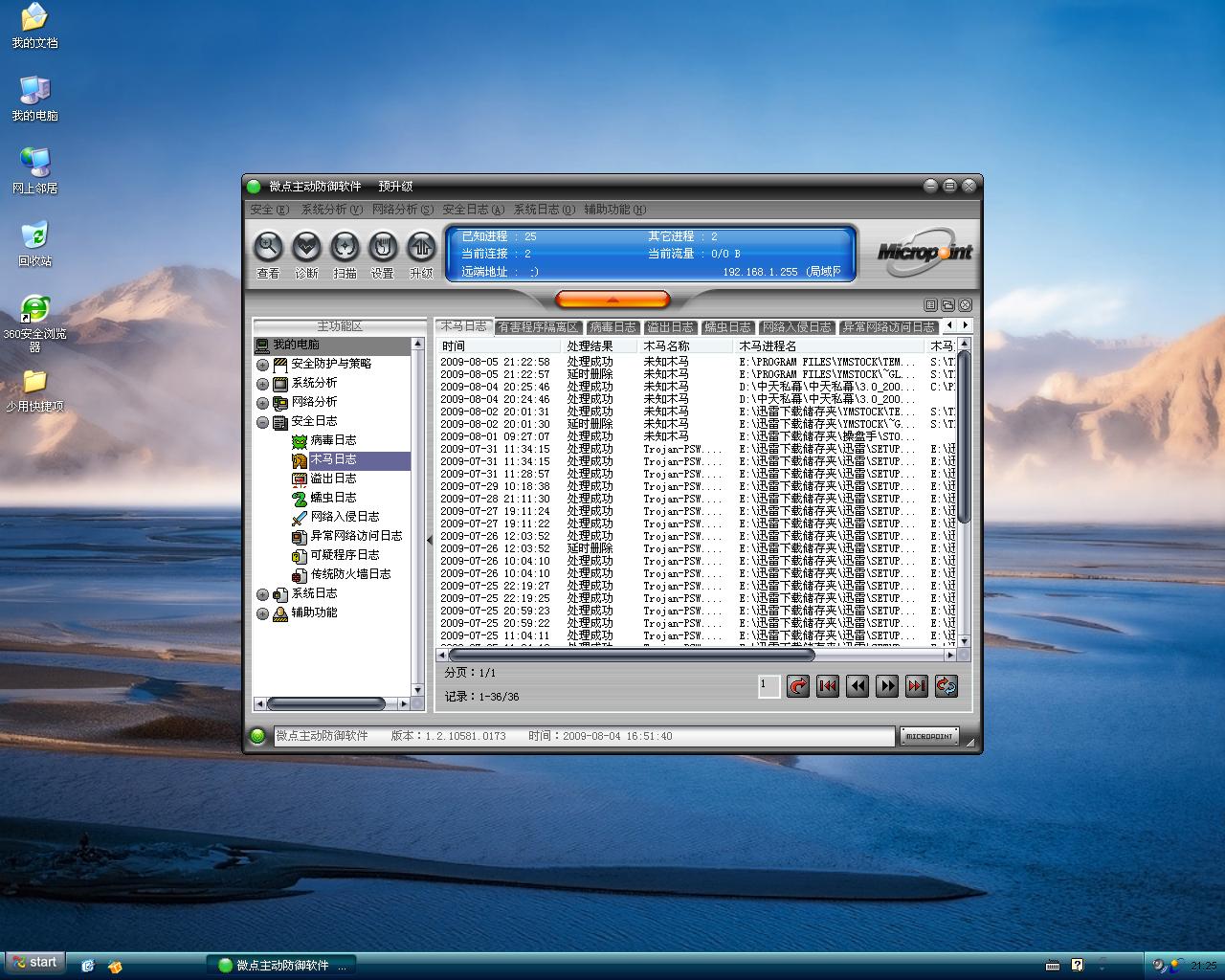Viewport: 1225px width, 980px height.
Task: Open the 系统分析(V) menu
Action: (331, 210)
